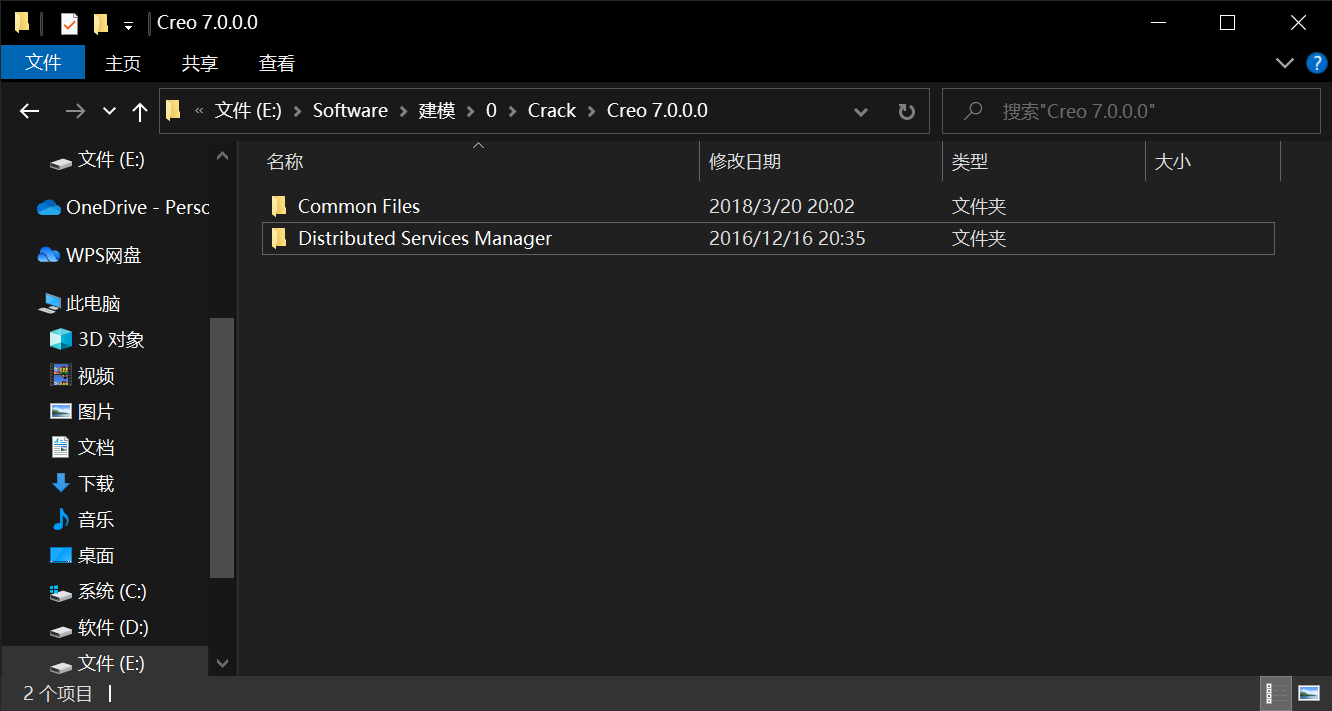Open 下载 folder in navigation pane
Image resolution: width=1332 pixels, height=711 pixels.
[82, 483]
